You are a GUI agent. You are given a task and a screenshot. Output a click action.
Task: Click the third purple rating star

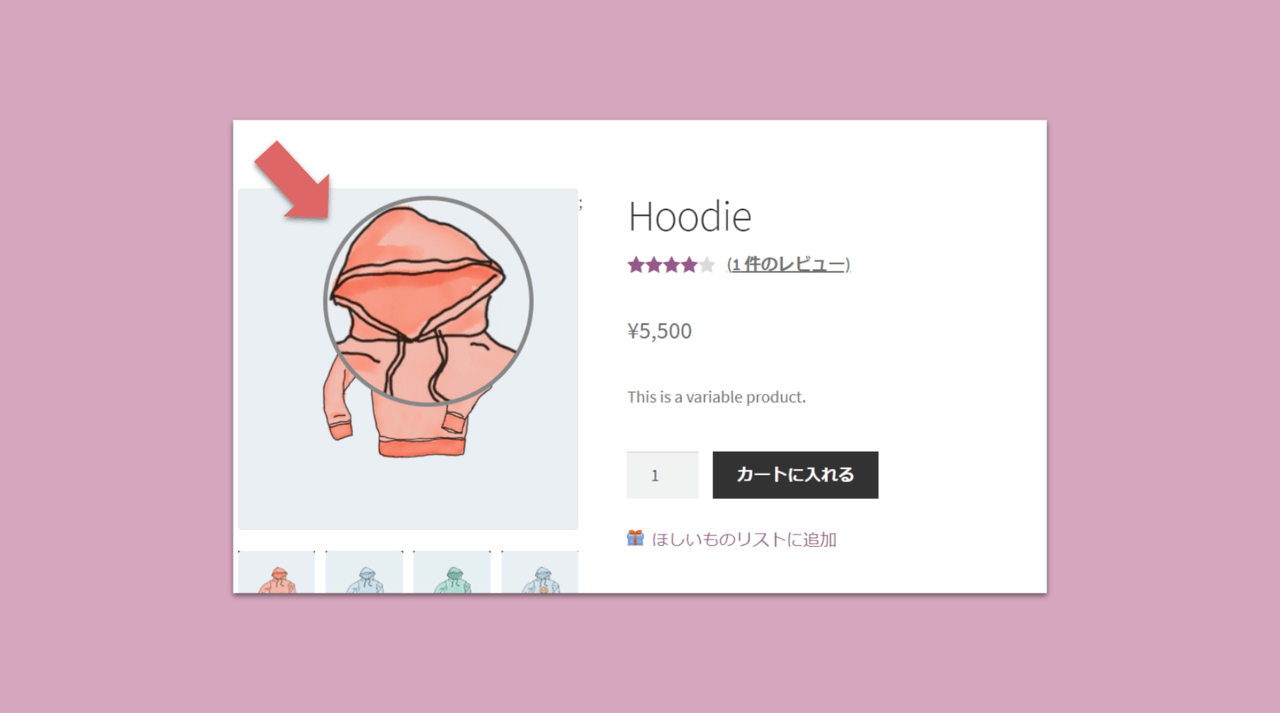pyautogui.click(x=671, y=265)
